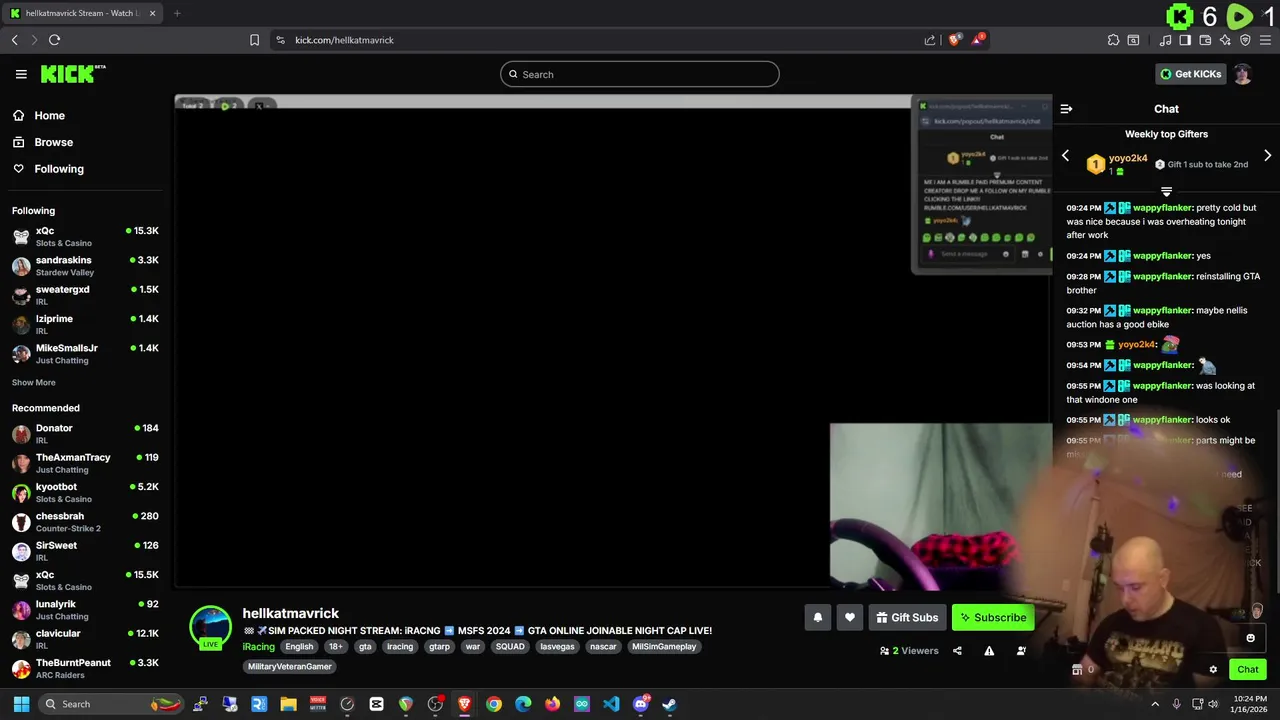Open Brave Rewards triangle icon
The height and width of the screenshot is (720, 1280).
click(x=978, y=40)
